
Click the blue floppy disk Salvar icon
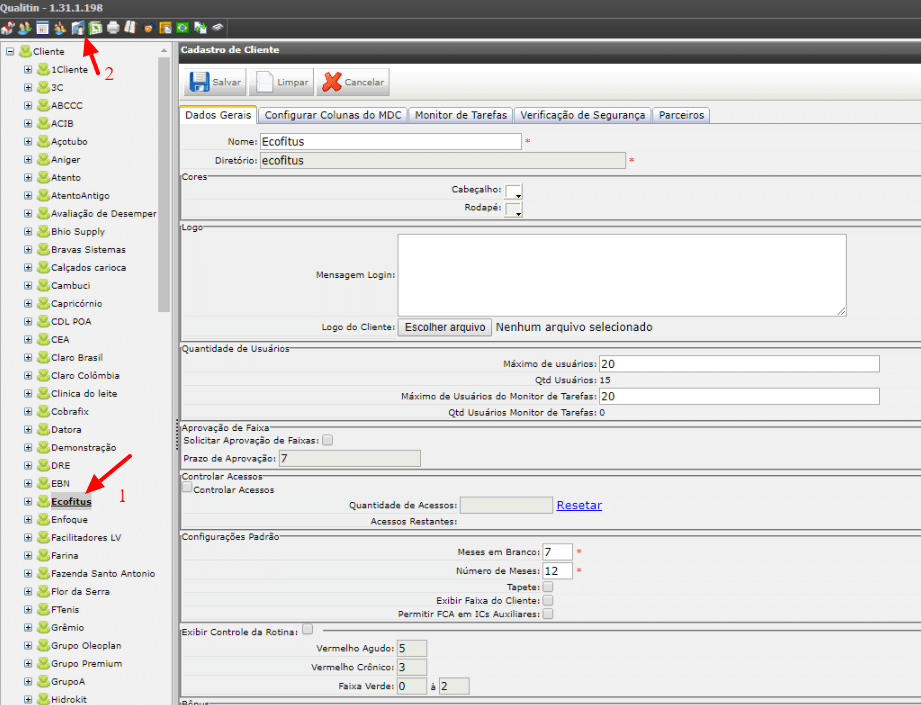(199, 82)
